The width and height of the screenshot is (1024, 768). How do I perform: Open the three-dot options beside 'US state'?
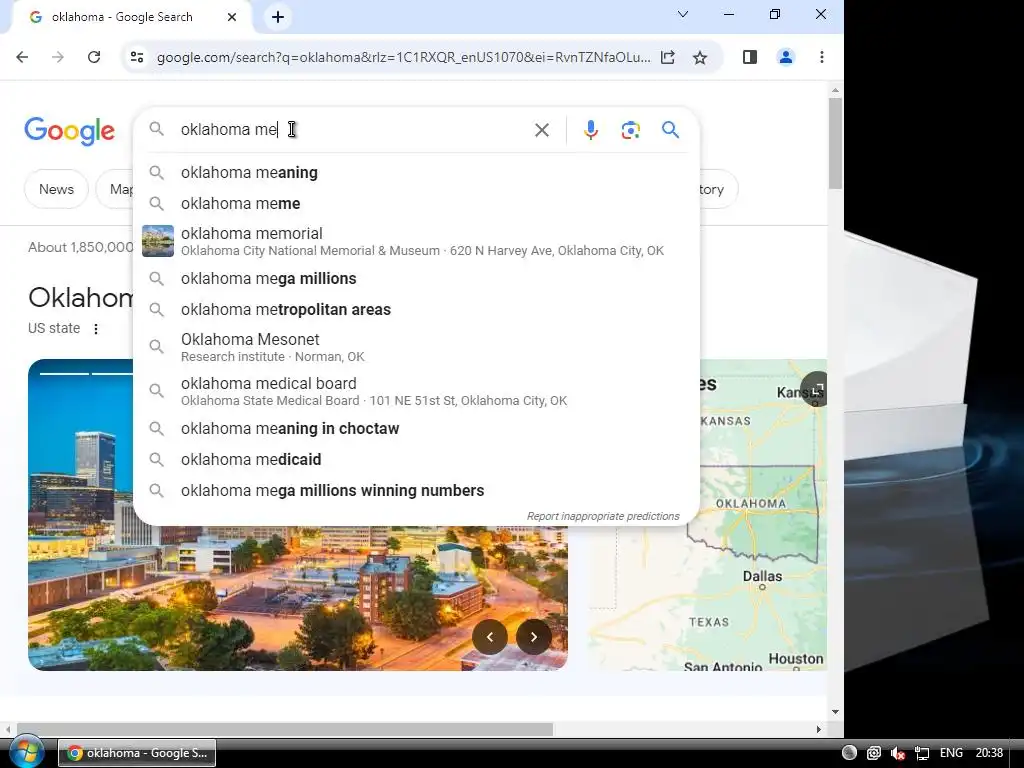(96, 328)
